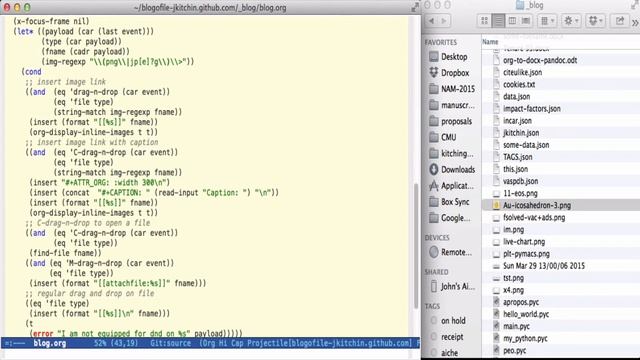640x360 pixels.
Task: Open the Finder action gear menu
Action: click(571, 21)
